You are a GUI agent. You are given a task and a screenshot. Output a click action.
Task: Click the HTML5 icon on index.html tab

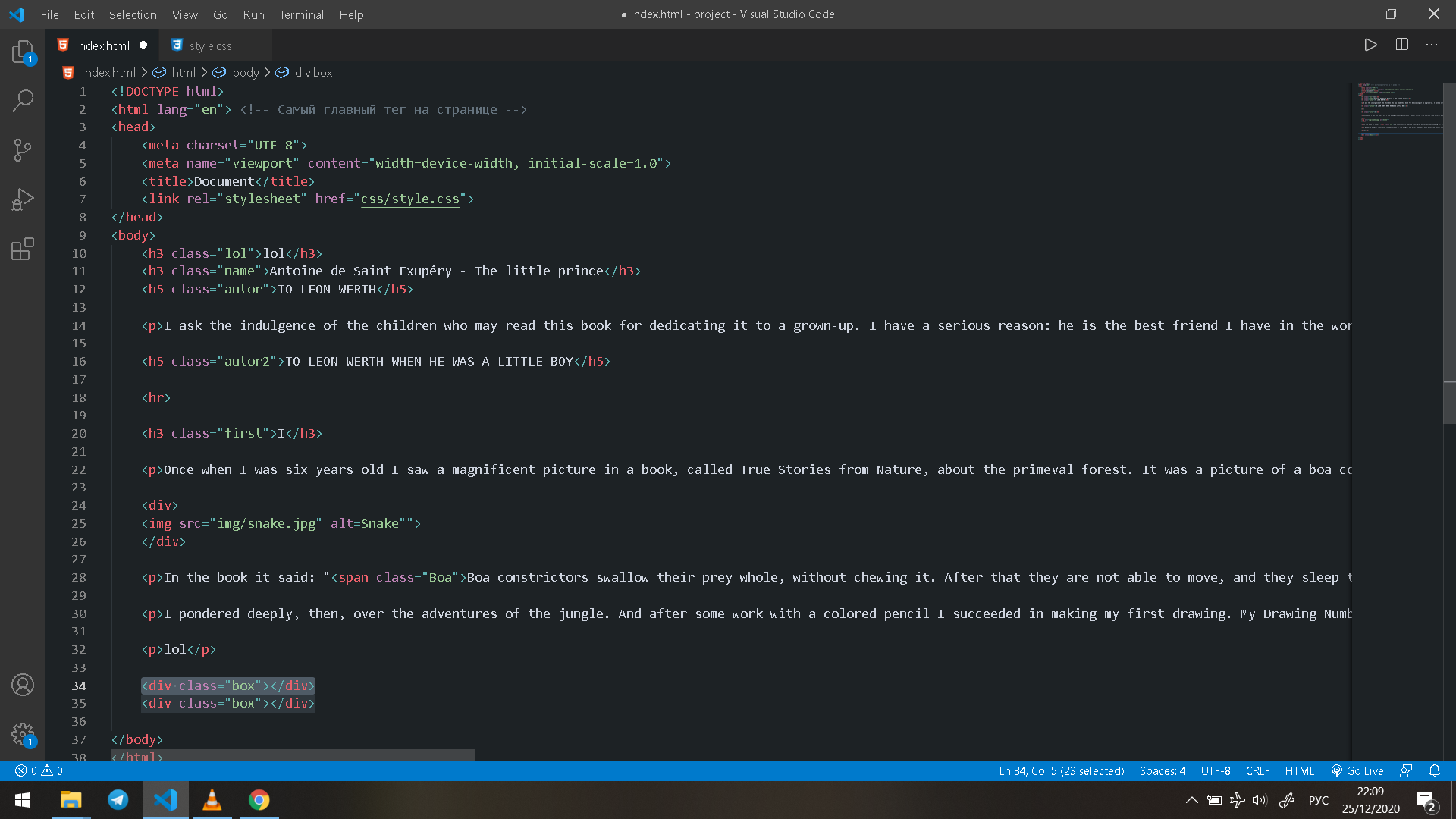tap(63, 45)
